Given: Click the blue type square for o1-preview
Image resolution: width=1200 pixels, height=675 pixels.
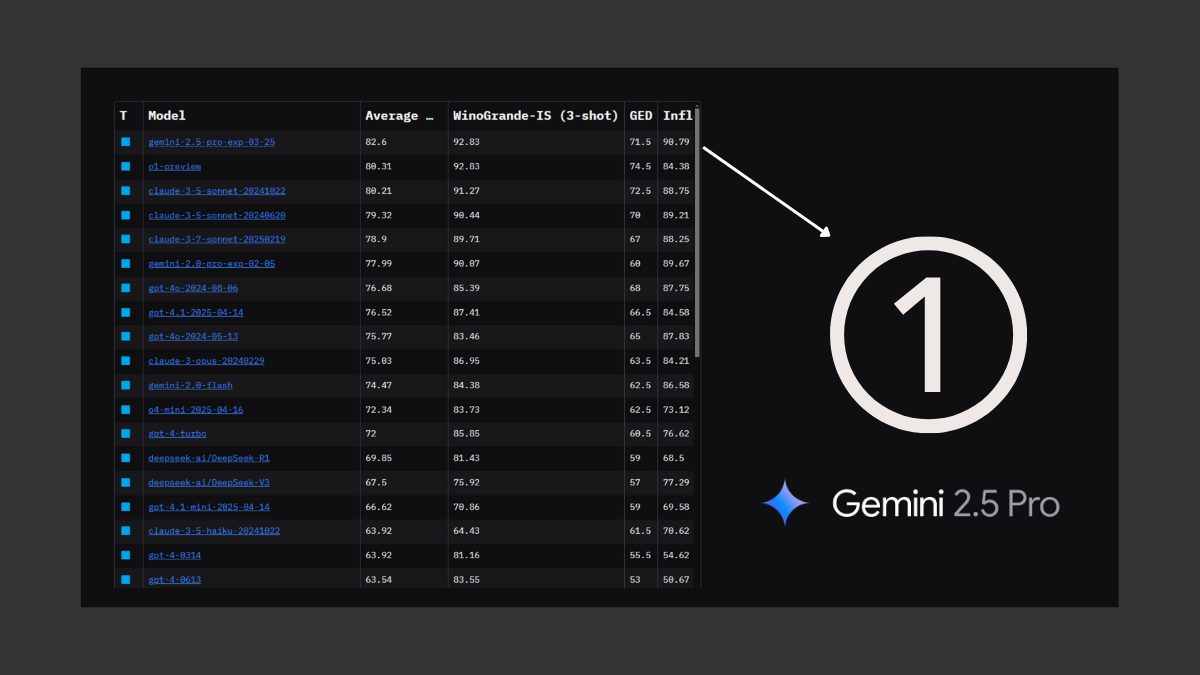Looking at the screenshot, I should [126, 166].
